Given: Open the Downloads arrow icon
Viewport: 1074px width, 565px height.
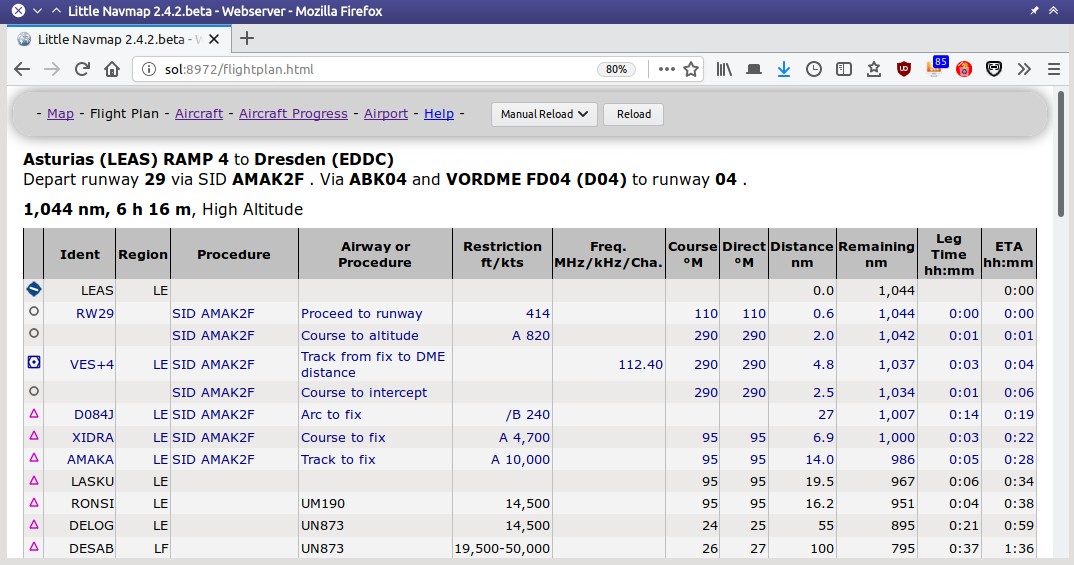Looking at the screenshot, I should coord(784,69).
